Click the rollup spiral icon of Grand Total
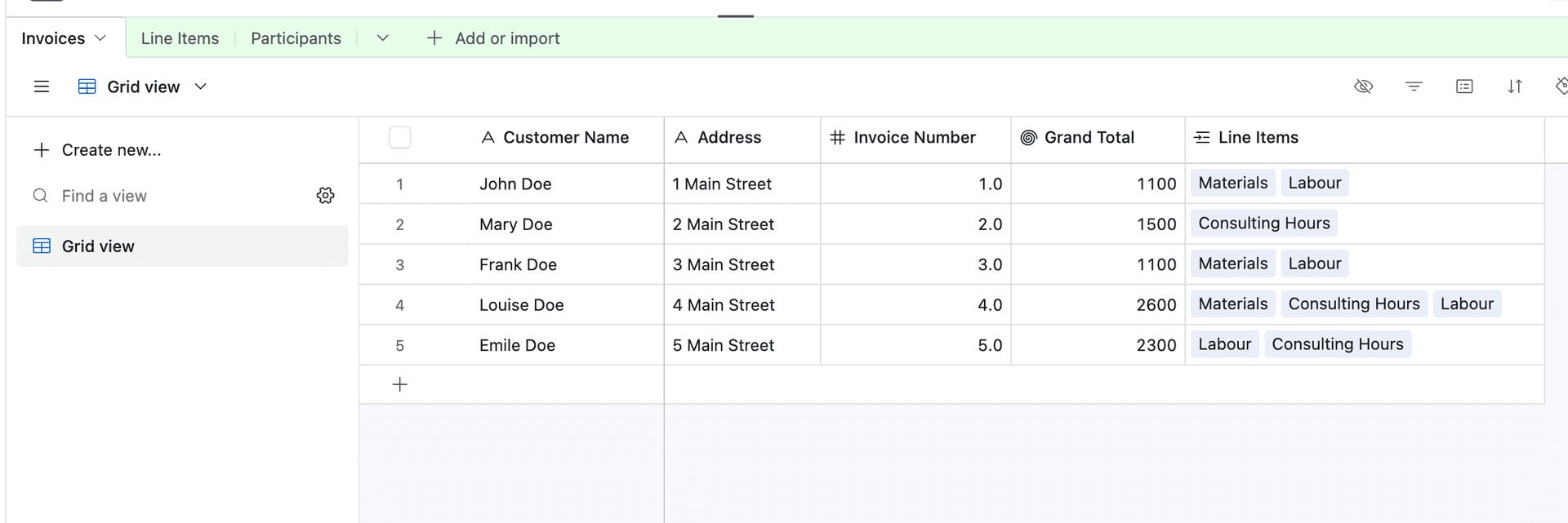The image size is (1568, 523). tap(1029, 138)
